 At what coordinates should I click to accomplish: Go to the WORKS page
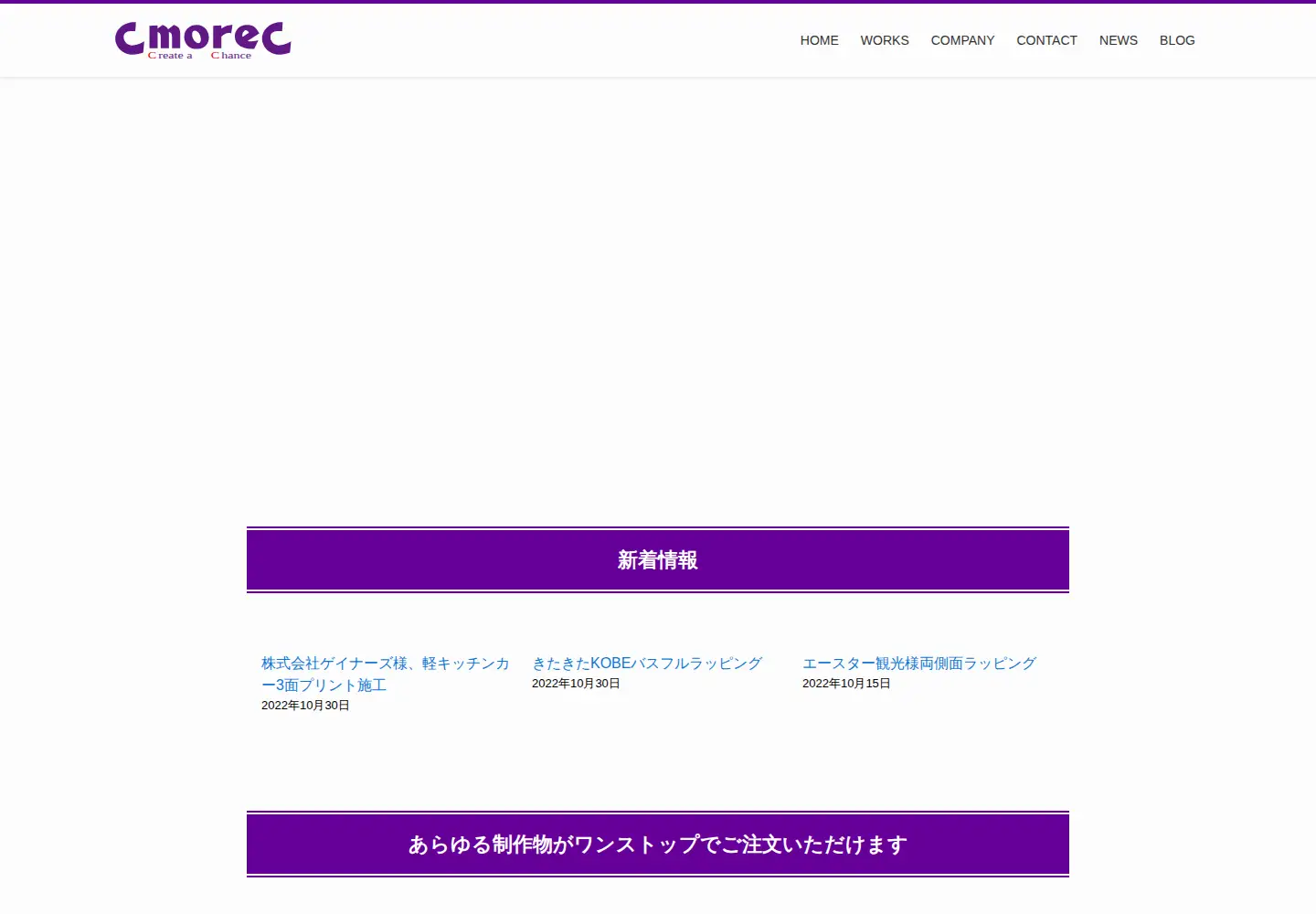click(x=885, y=40)
